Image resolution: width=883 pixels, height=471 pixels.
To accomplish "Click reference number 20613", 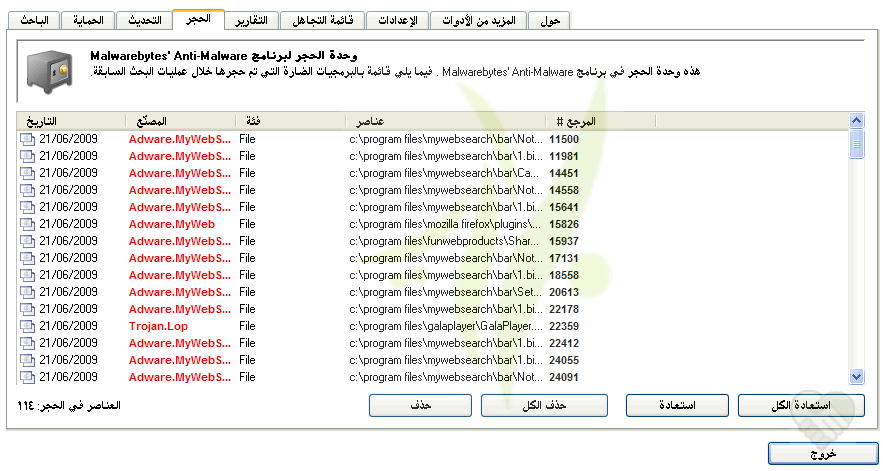I will click(x=564, y=292).
